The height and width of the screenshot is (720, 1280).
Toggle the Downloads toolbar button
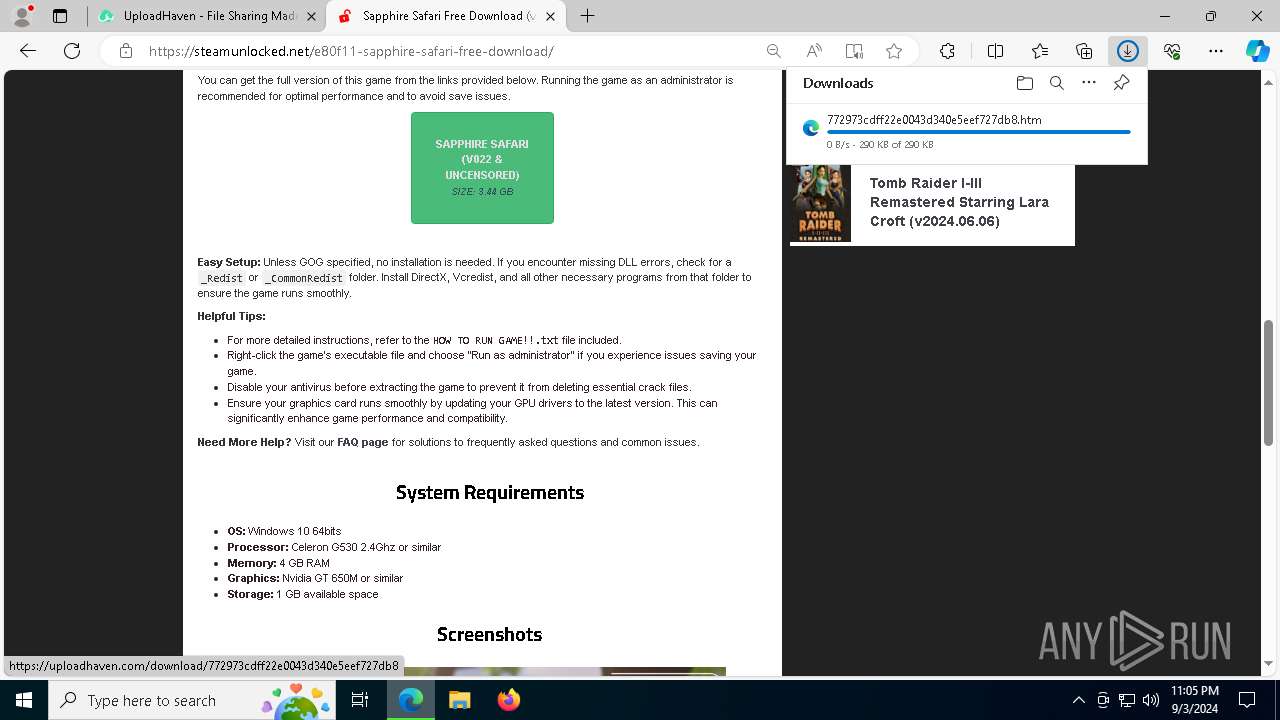pyautogui.click(x=1128, y=51)
